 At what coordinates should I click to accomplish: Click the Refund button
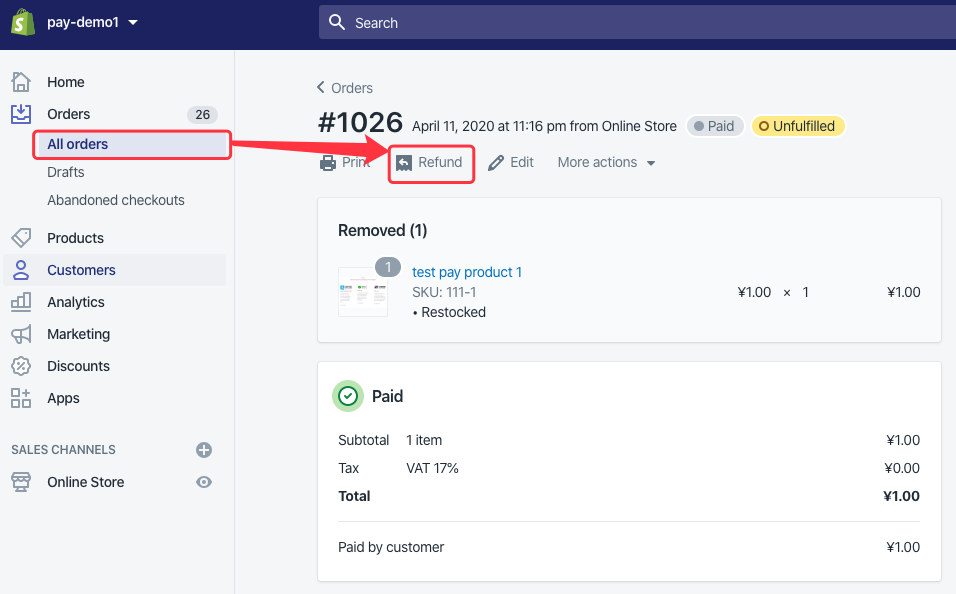tap(431, 161)
